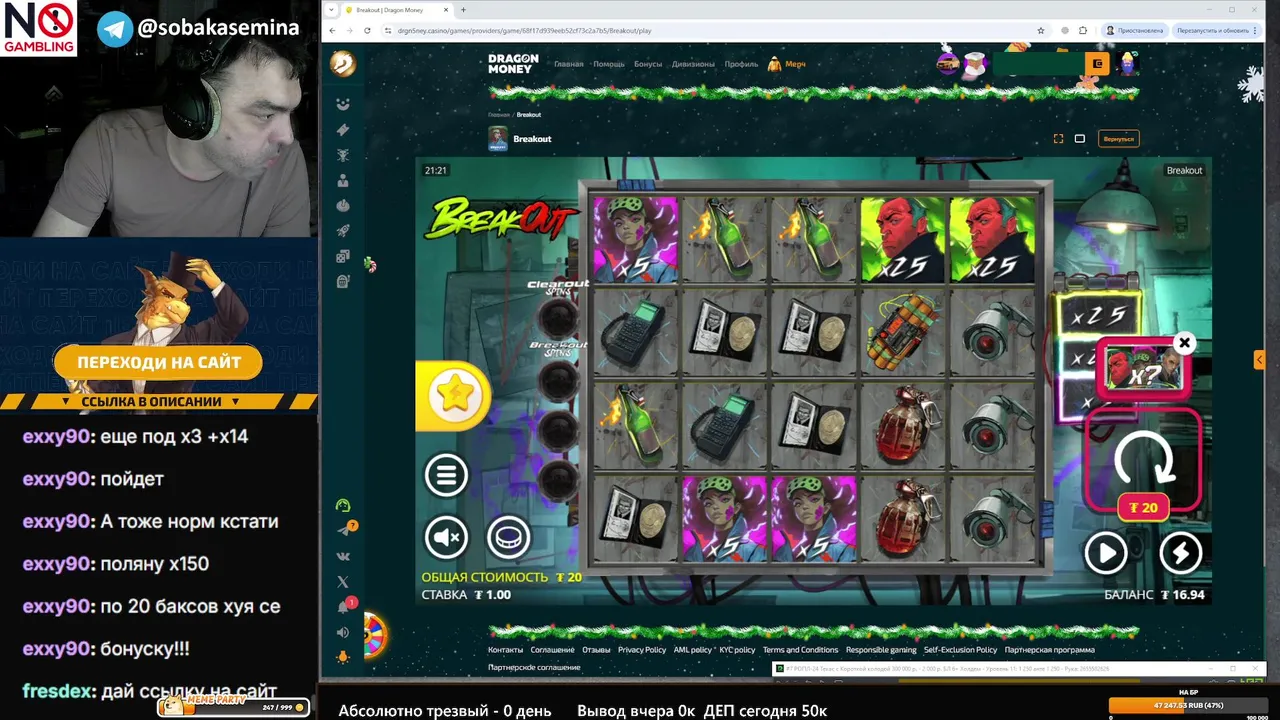Switch game to fullscreen mode
Viewport: 1280px width, 720px height.
1058,139
